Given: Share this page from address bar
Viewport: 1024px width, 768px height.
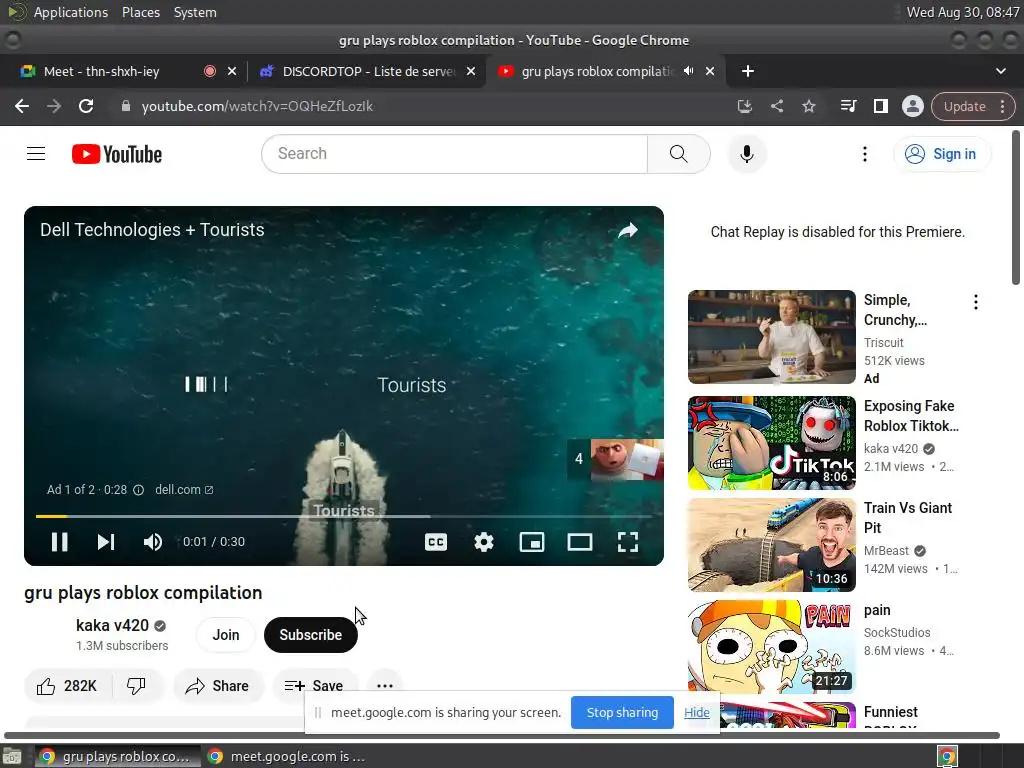Looking at the screenshot, I should [x=776, y=106].
